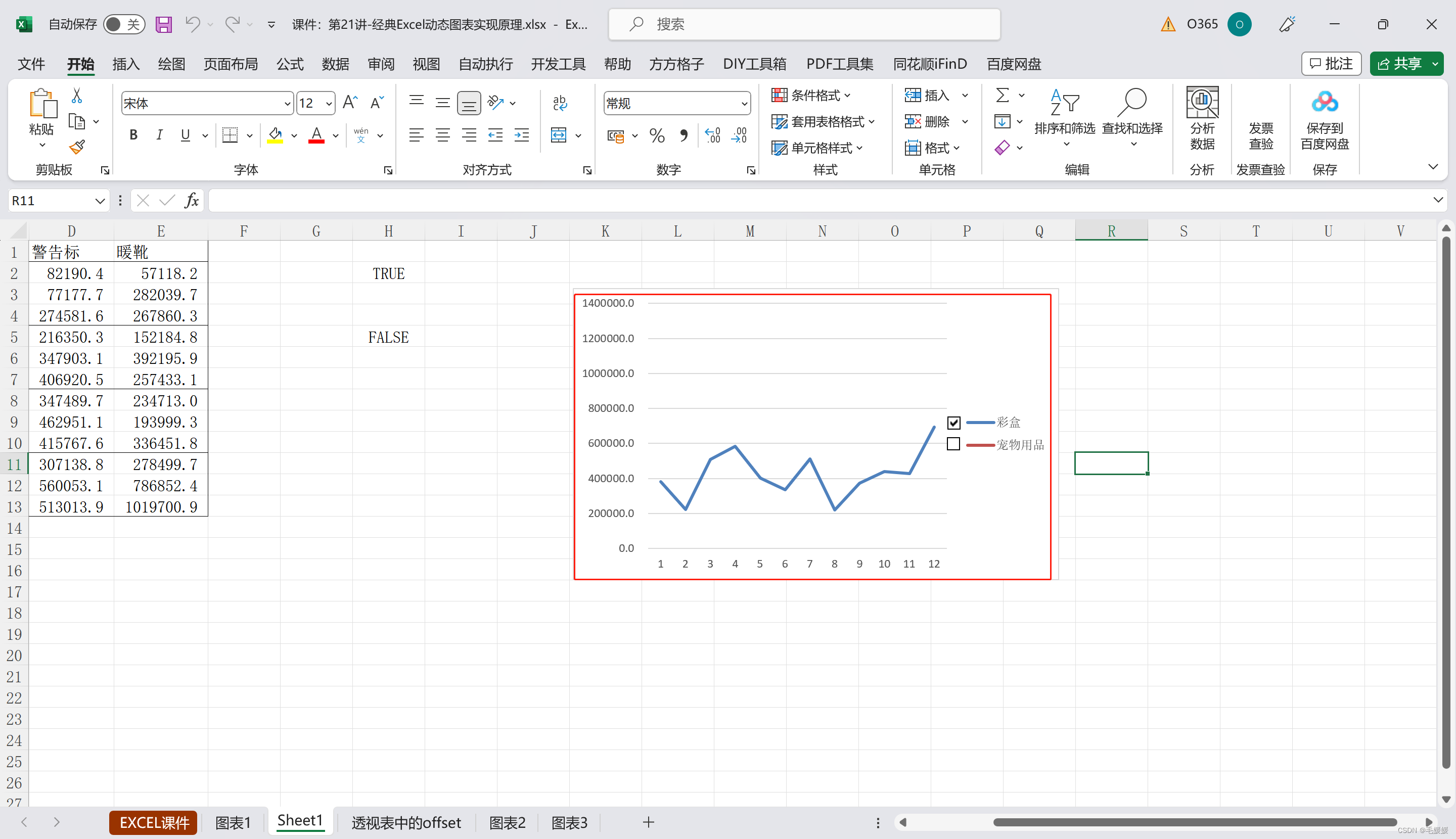Click the Save to Baidu Netdisk icon
The height and width of the screenshot is (839, 1456).
coord(1325,119)
